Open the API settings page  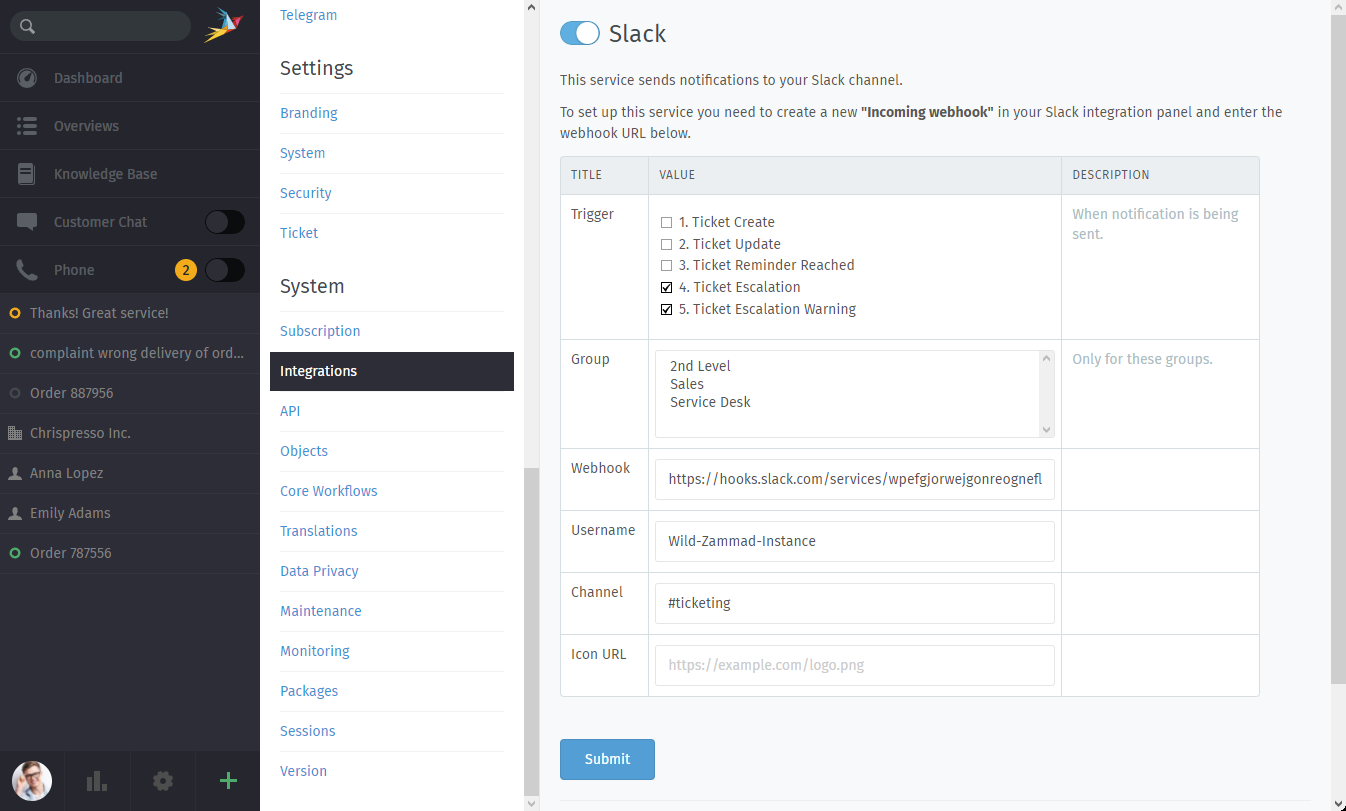pos(290,411)
